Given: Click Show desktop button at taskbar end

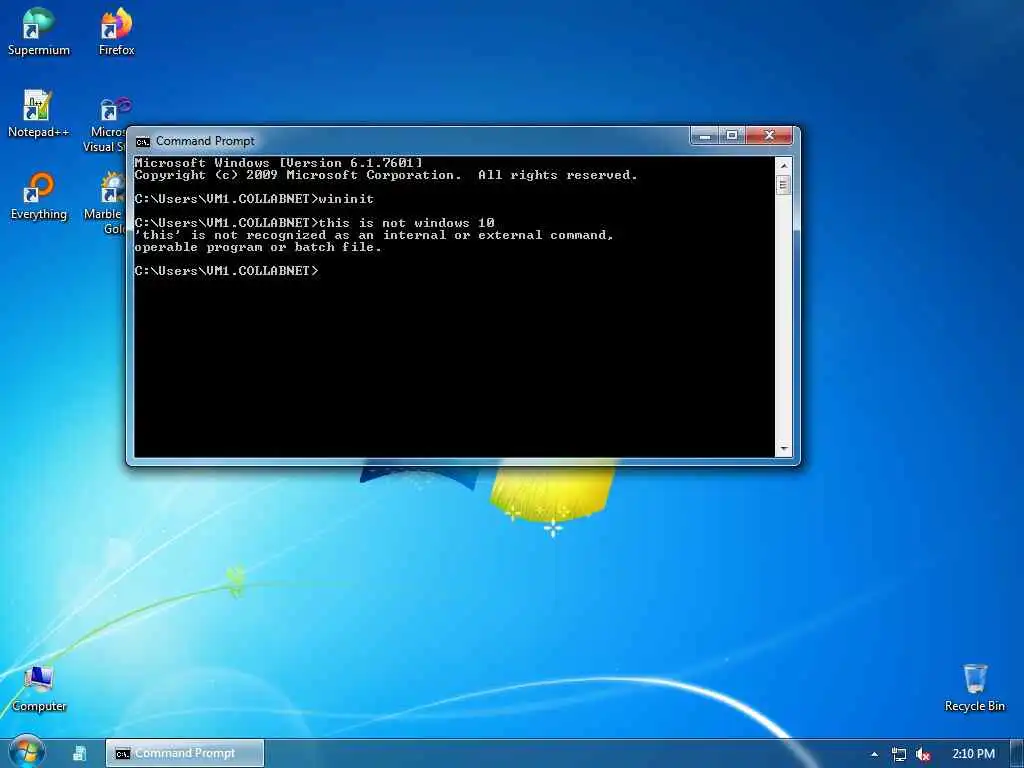Looking at the screenshot, I should point(1018,754).
